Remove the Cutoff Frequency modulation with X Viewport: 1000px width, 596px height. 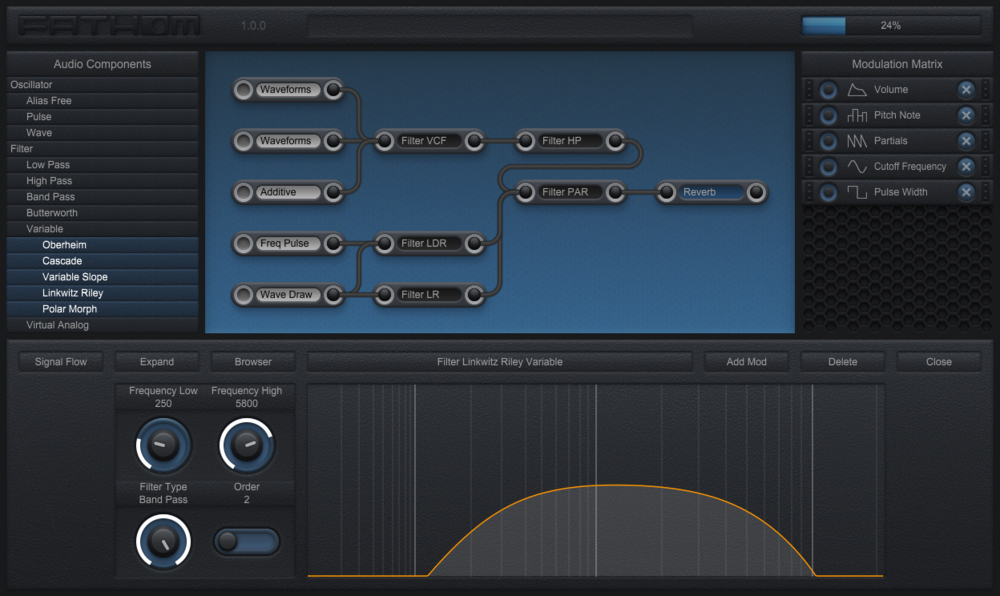(x=966, y=166)
